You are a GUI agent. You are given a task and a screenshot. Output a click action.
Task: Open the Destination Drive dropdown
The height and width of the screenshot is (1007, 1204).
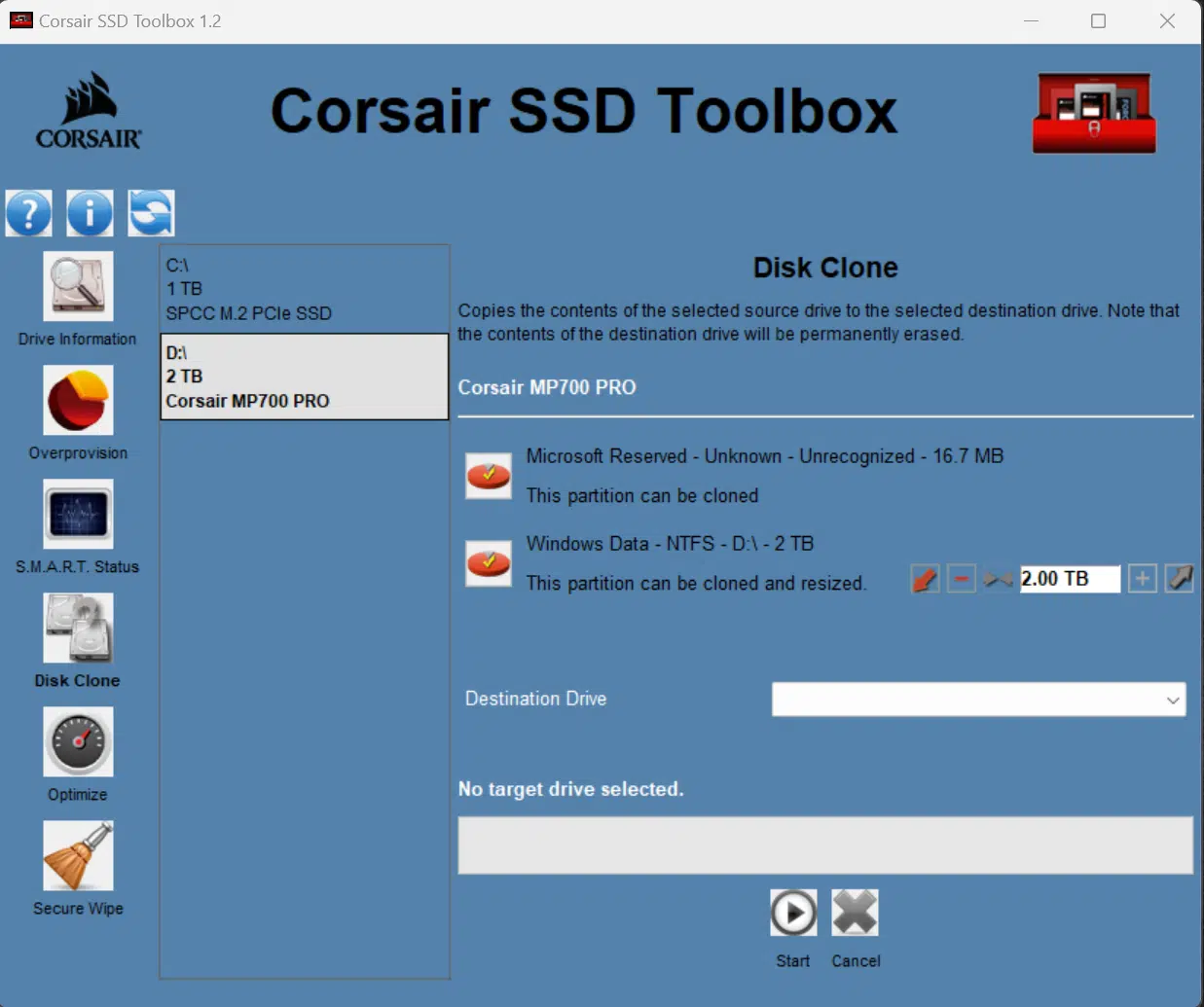click(x=978, y=699)
